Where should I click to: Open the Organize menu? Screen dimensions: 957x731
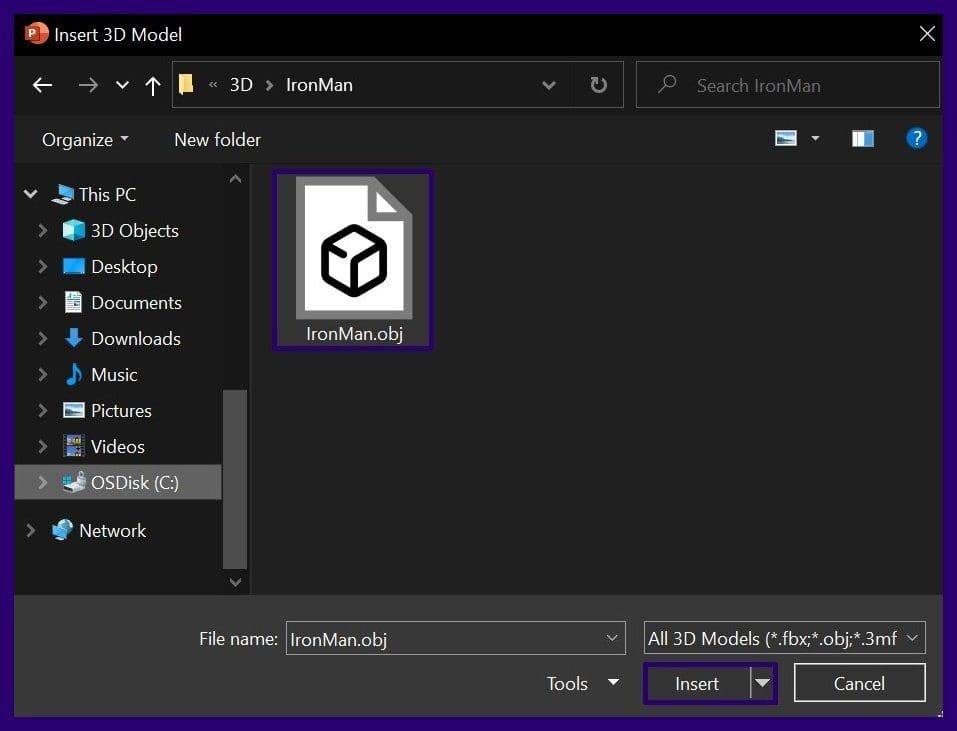click(x=85, y=140)
